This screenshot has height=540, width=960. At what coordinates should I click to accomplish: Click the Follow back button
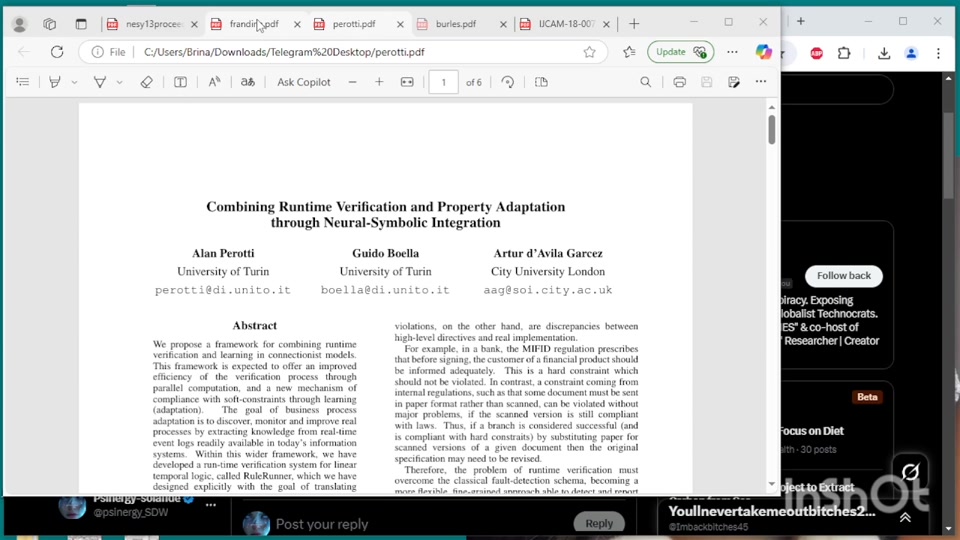[x=843, y=276]
